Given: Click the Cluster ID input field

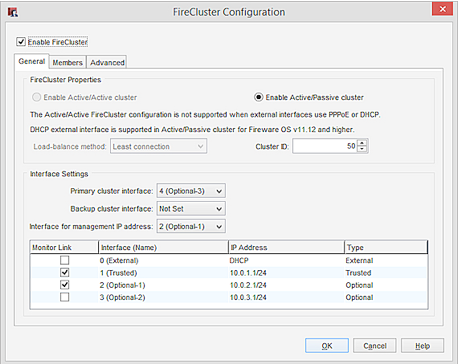Looking at the screenshot, I should pos(325,146).
